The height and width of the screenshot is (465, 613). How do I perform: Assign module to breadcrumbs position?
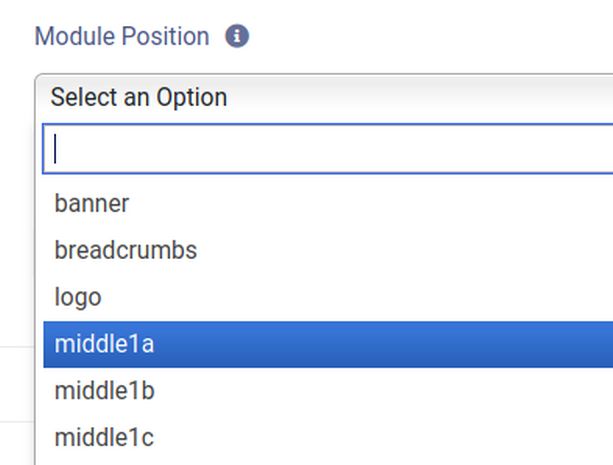328,250
